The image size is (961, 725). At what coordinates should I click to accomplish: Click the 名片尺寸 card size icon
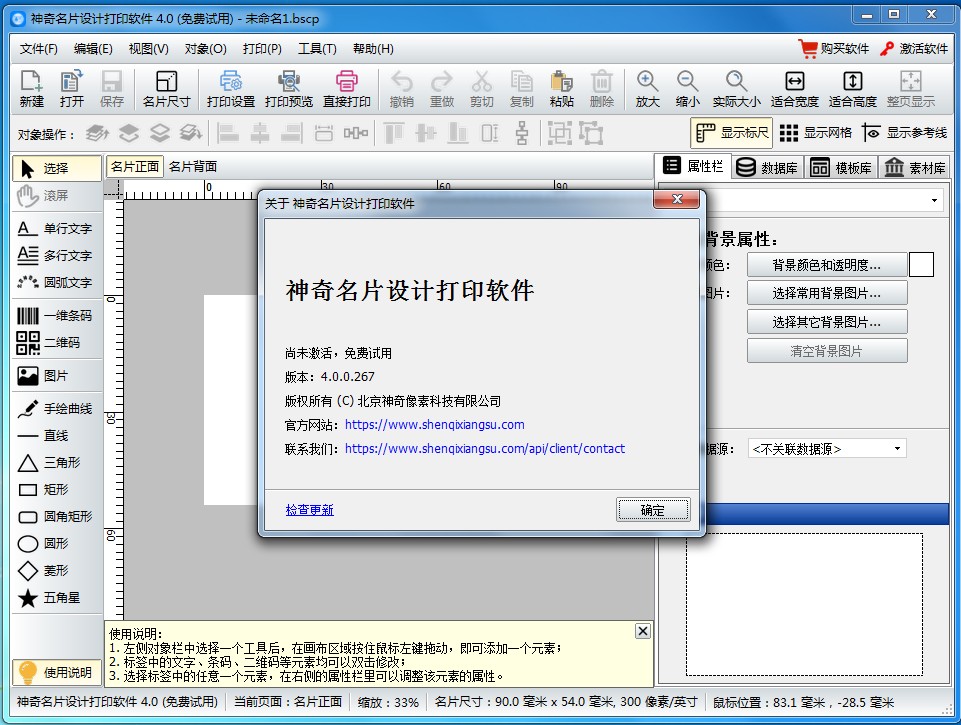(x=166, y=88)
